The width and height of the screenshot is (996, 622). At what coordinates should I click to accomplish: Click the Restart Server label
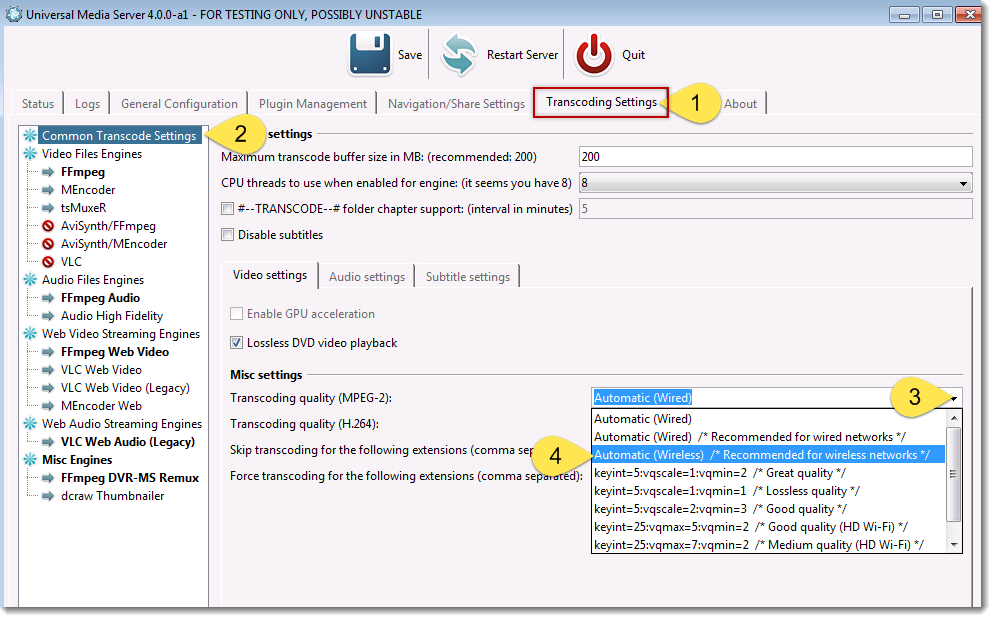coord(522,55)
